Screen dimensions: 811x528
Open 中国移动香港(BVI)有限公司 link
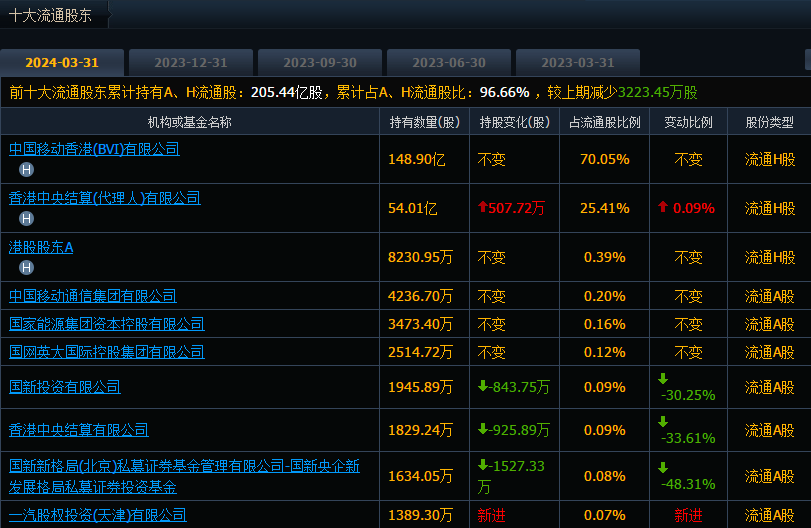[94, 149]
